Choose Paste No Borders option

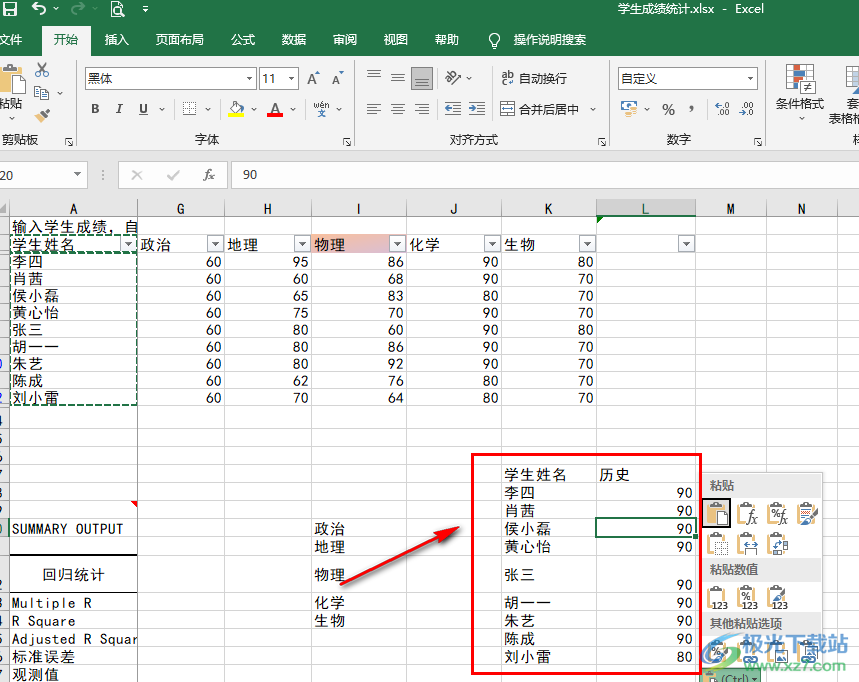pos(717,544)
